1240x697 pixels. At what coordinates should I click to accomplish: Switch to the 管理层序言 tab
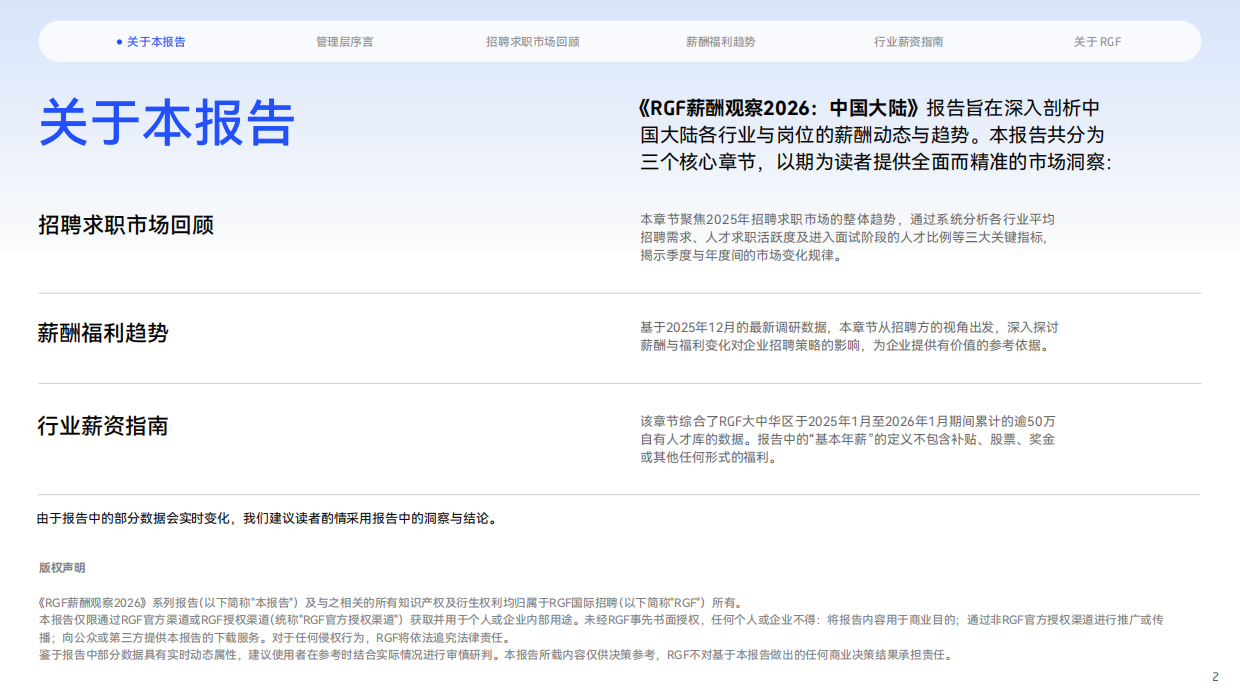tap(343, 41)
